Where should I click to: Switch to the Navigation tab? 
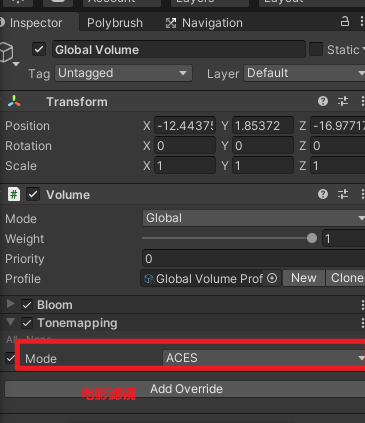(x=204, y=23)
